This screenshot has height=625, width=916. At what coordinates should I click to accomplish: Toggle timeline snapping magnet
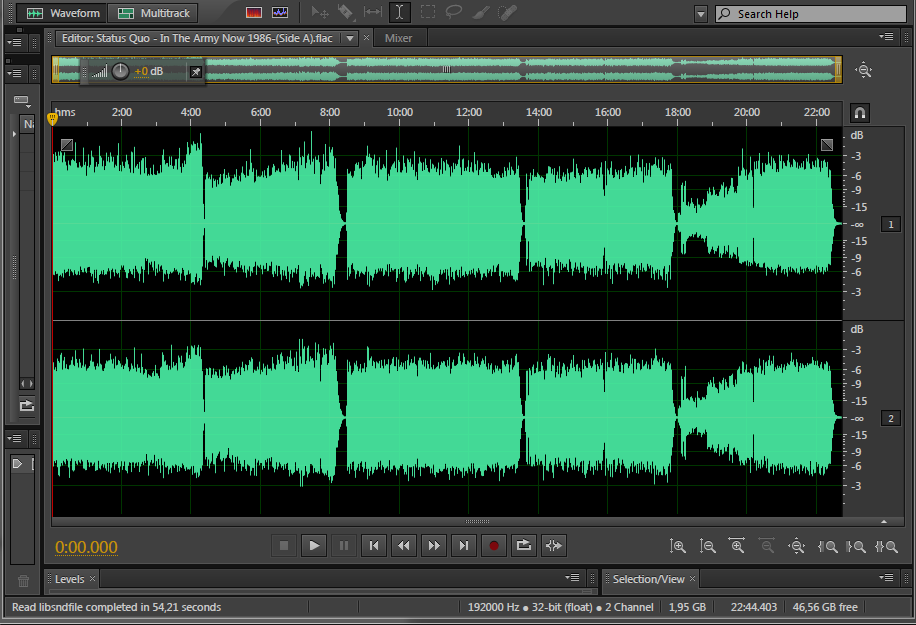coord(860,113)
